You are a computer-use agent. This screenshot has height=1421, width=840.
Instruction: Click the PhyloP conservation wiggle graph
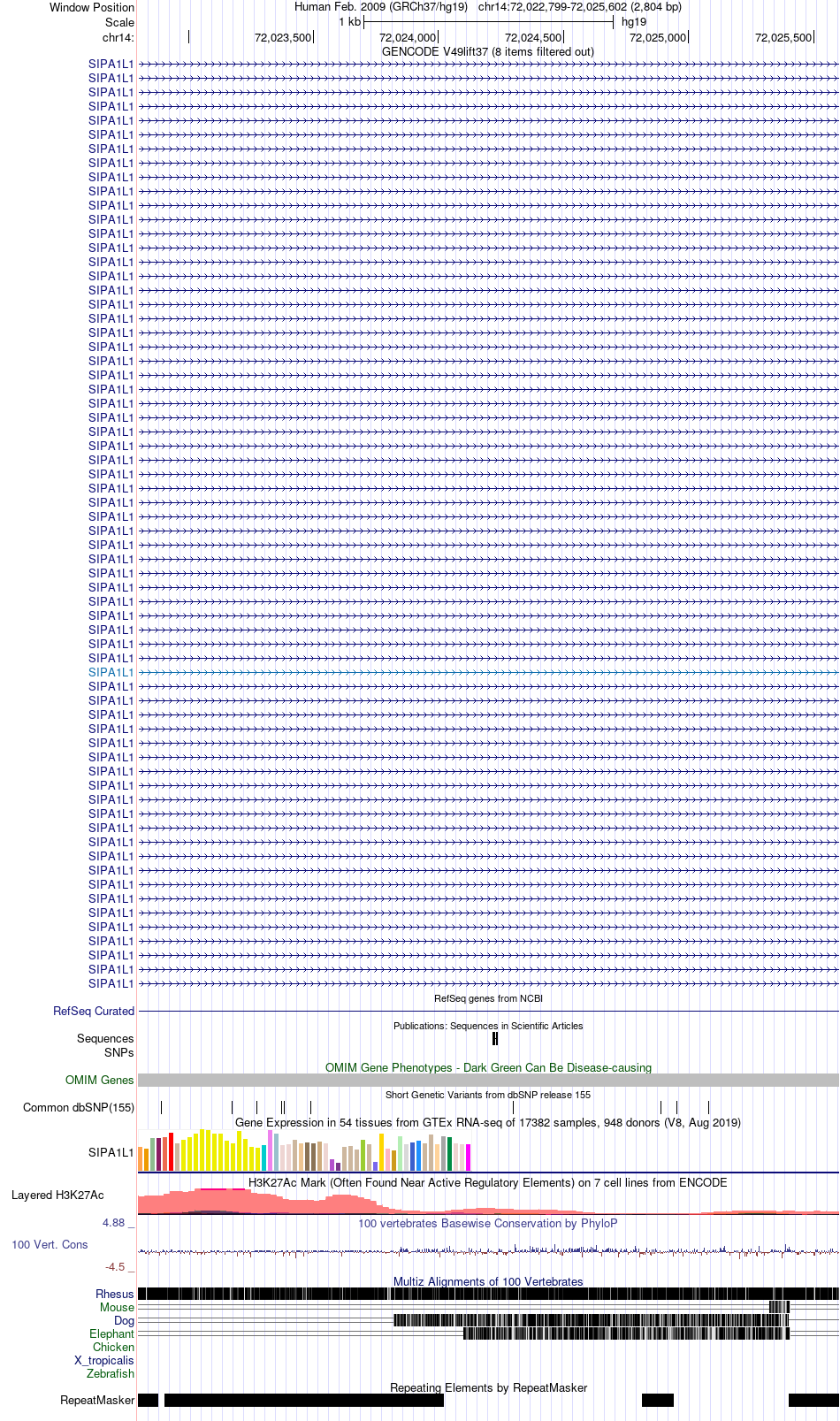coord(488,1250)
